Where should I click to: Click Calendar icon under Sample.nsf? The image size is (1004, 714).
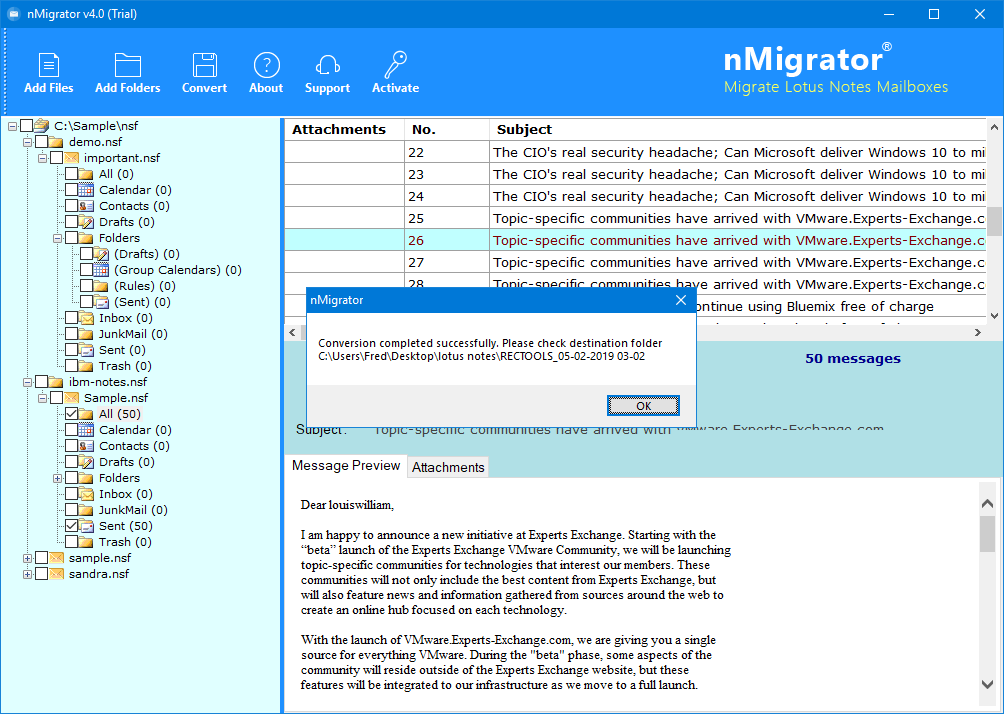[86, 430]
